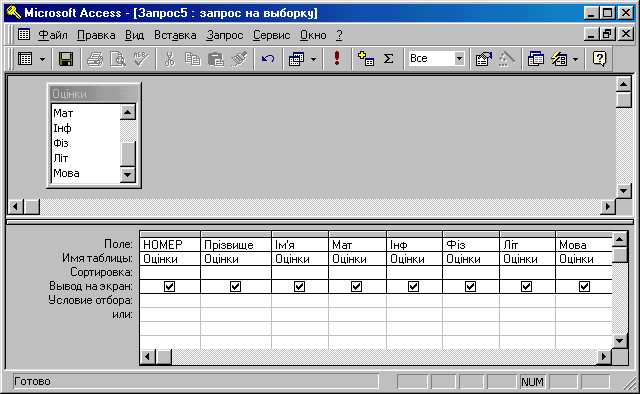Image resolution: width=640 pixels, height=394 pixels.
Task: Click the Show Table icon
Action: [x=366, y=59]
